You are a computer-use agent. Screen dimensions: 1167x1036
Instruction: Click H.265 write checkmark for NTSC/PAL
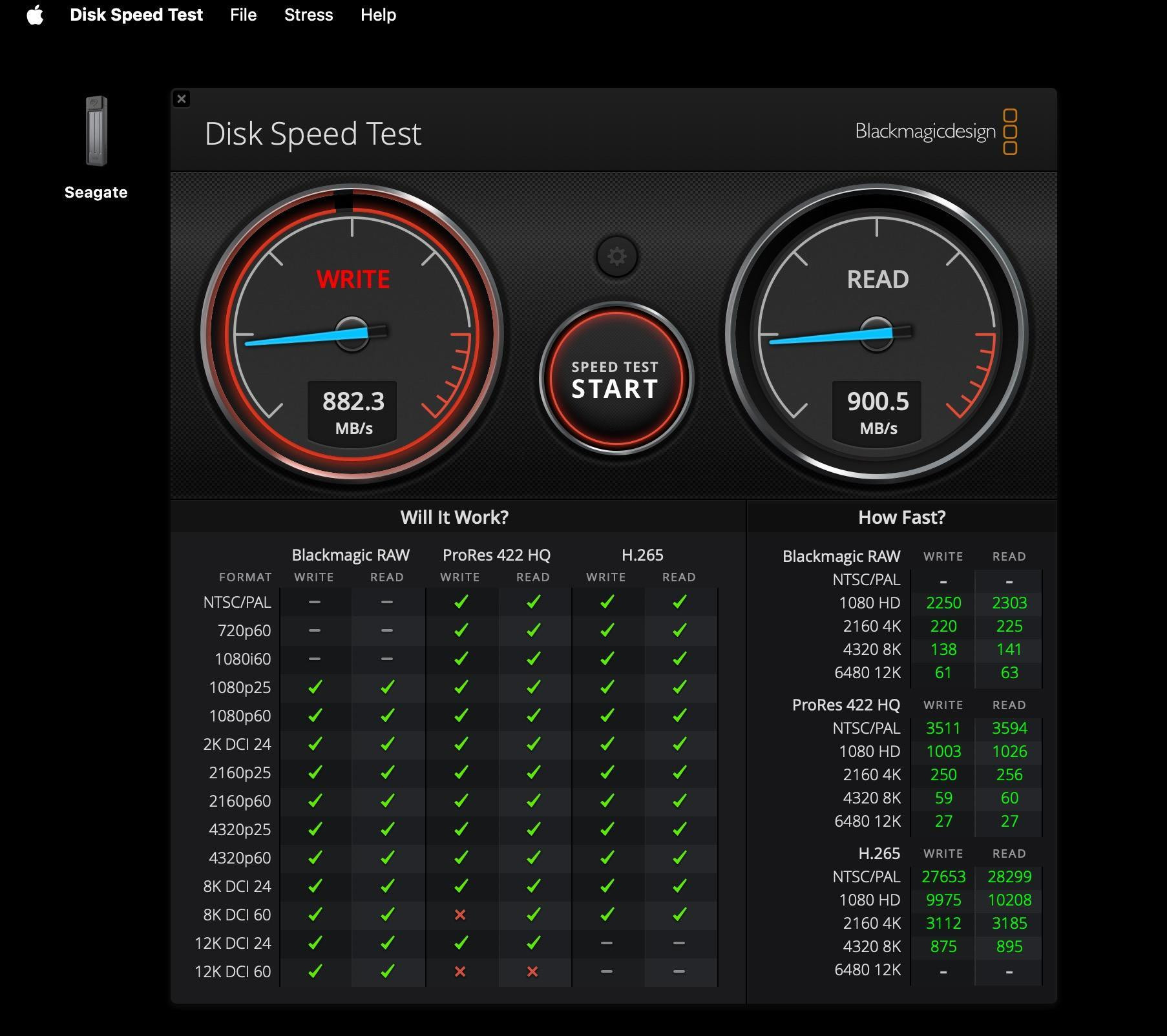(607, 602)
